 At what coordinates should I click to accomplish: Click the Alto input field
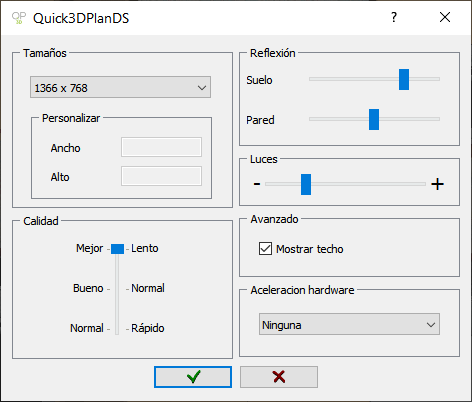click(161, 176)
